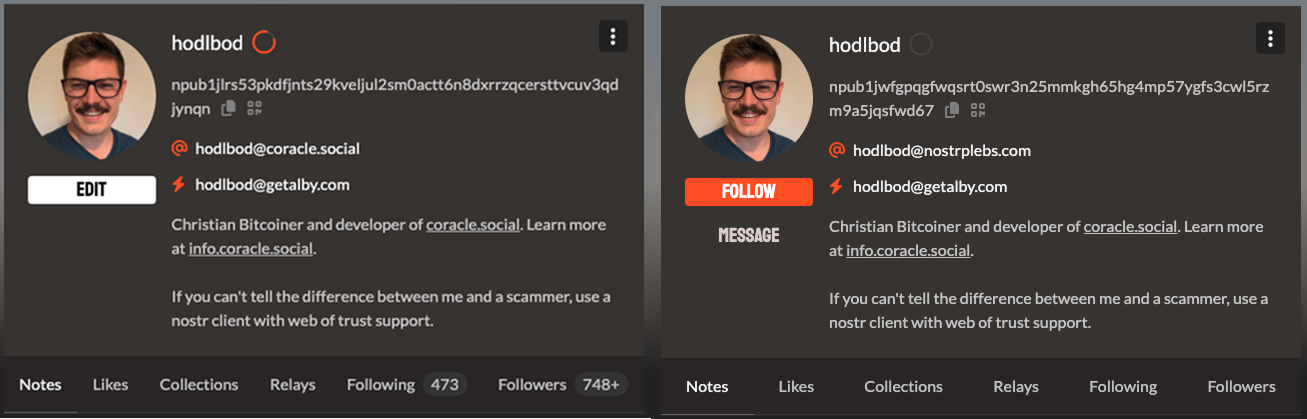Screen dimensions: 1307x419
Task: Open coracle.social link in left bio
Action: [x=473, y=224]
